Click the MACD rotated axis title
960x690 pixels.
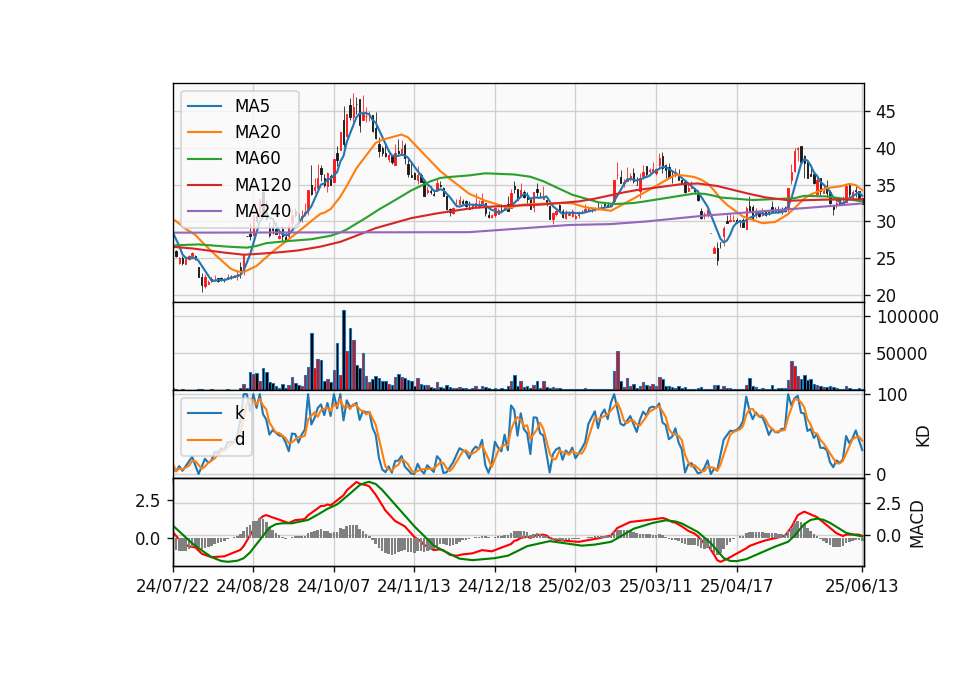coord(917,524)
